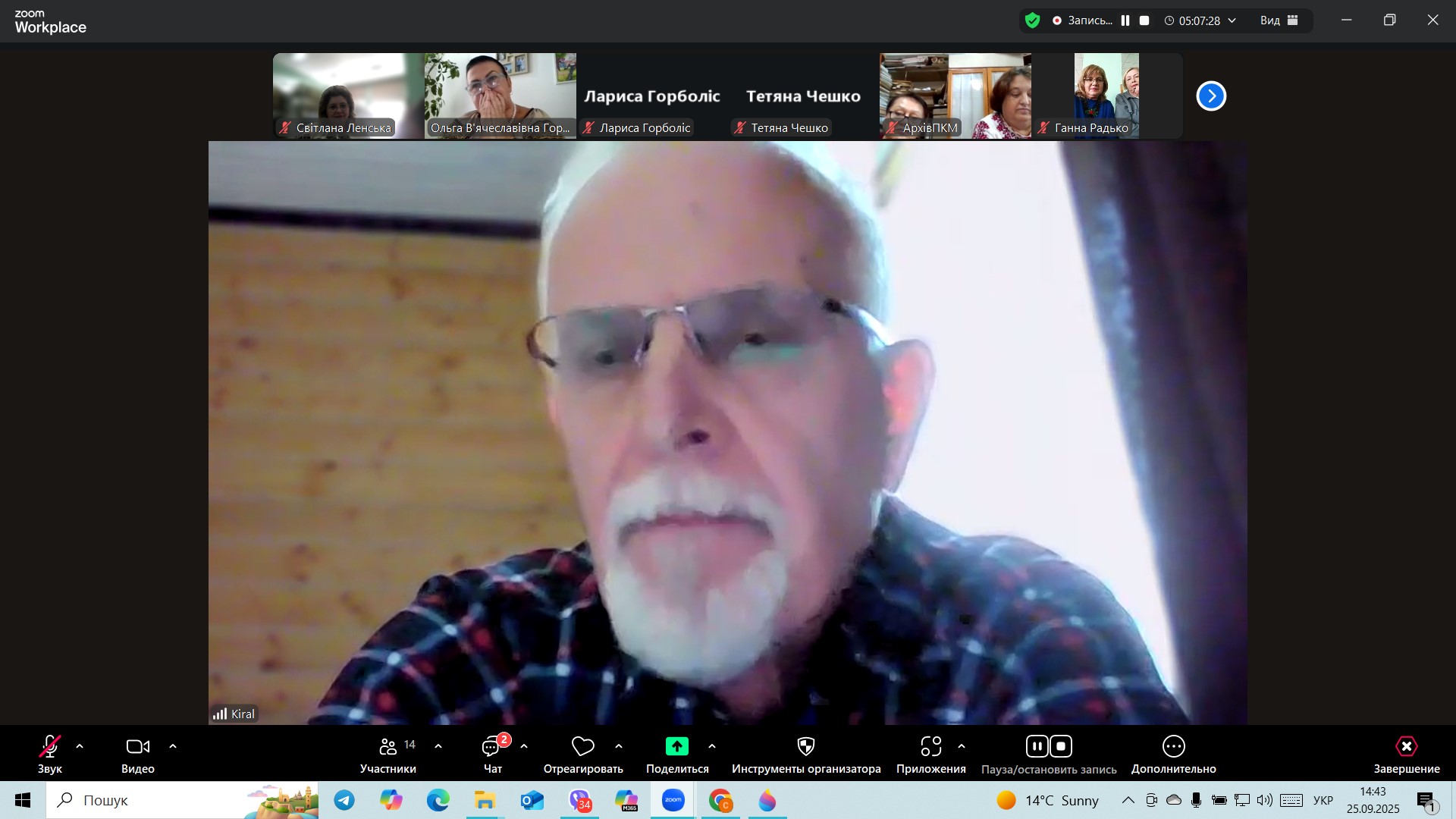1456x819 pixels.
Task: Open Отреагировать reactions heart icon
Action: coord(582,747)
